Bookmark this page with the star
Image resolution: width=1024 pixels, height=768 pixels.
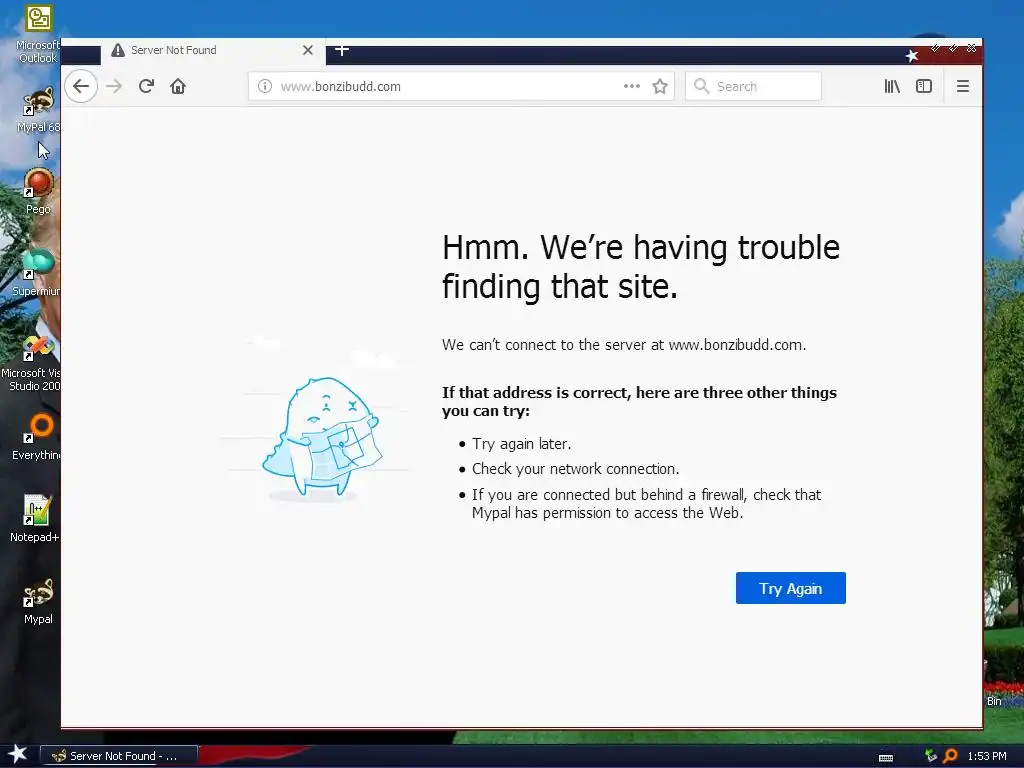click(660, 86)
